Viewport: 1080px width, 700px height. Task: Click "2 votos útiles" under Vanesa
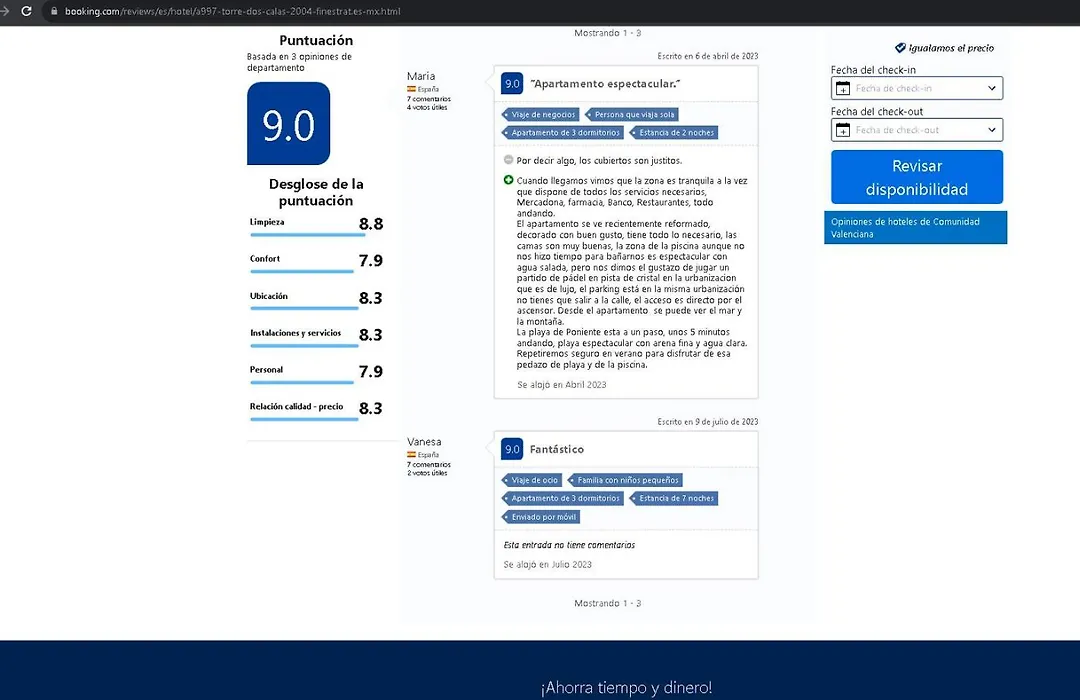[x=427, y=473]
